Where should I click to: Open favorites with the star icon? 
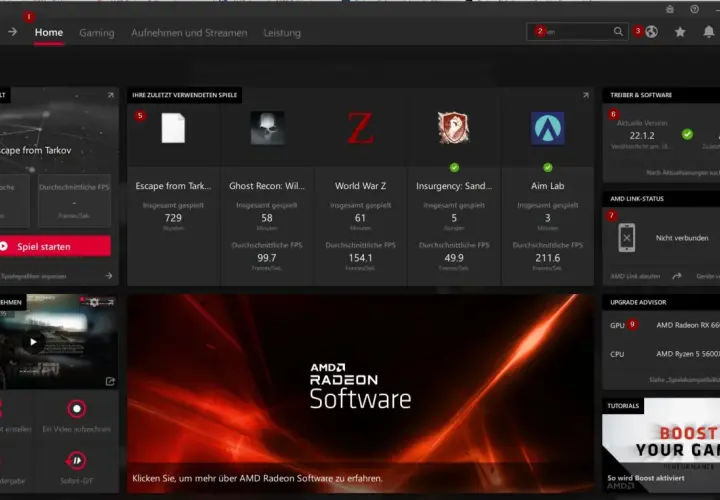click(680, 32)
